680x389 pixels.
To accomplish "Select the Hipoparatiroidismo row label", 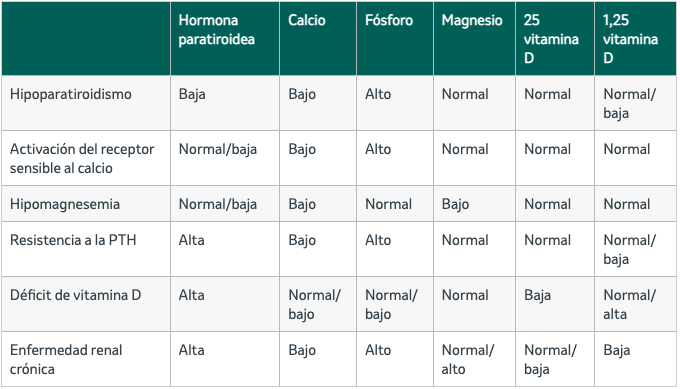I will (x=71, y=94).
